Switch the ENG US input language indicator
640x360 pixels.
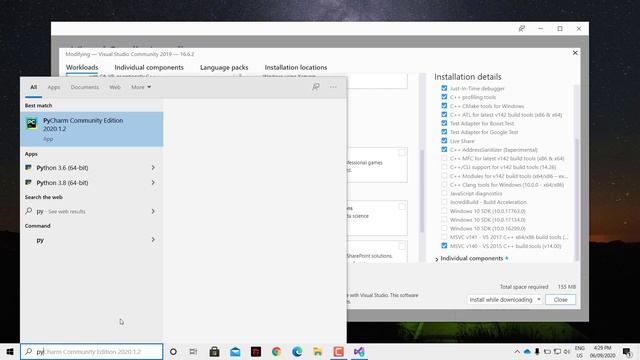[580, 351]
